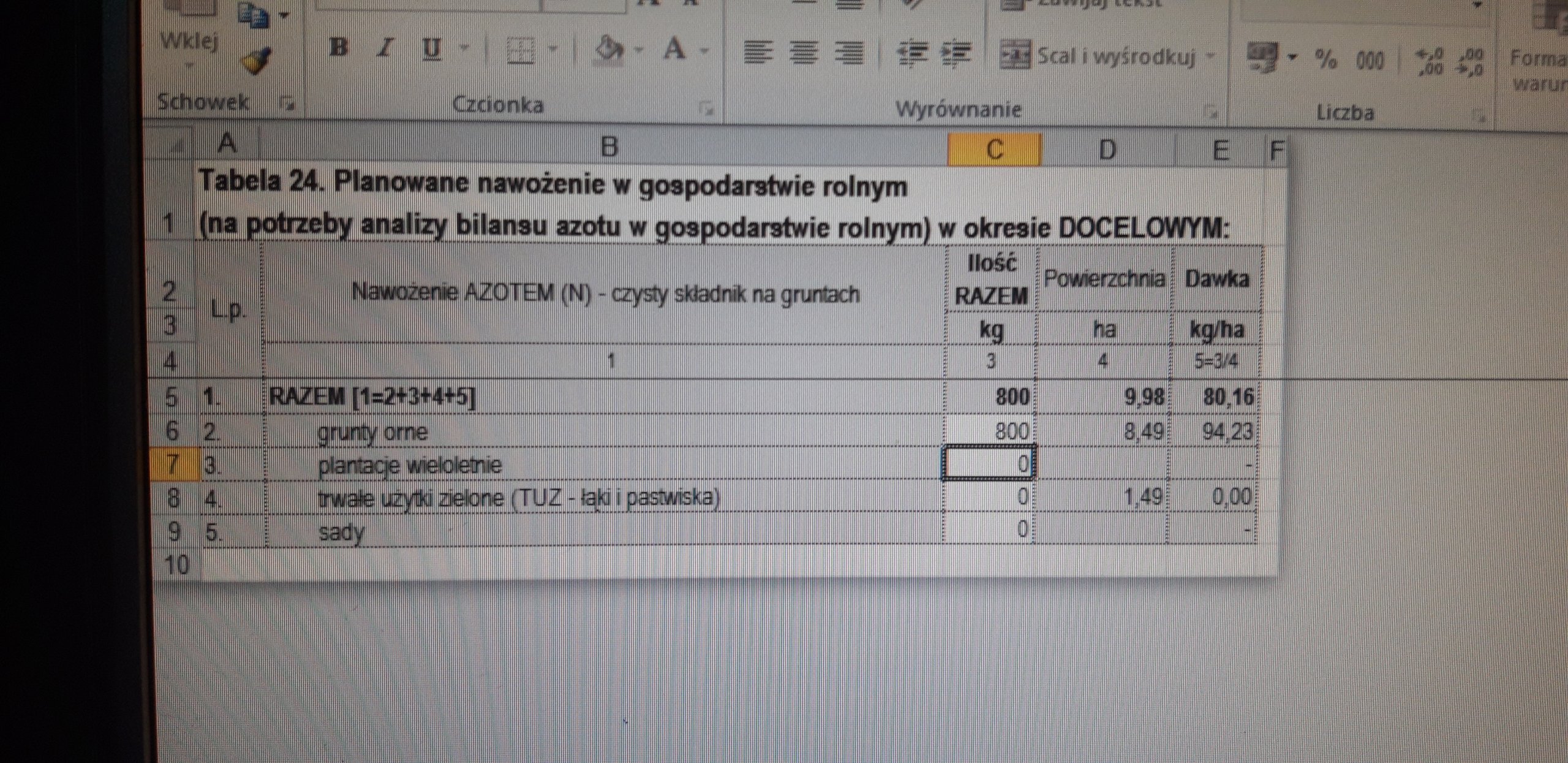Viewport: 1568px width, 763px height.
Task: Toggle underline formatting
Action: [x=432, y=48]
